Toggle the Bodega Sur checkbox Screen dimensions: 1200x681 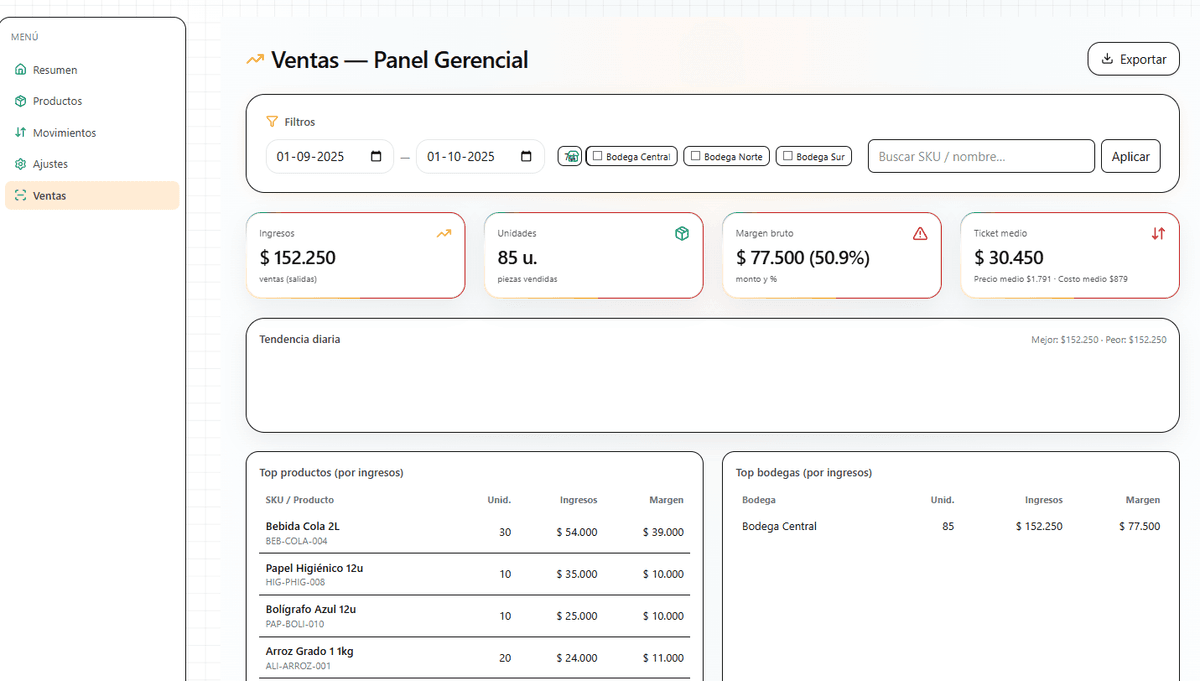788,156
